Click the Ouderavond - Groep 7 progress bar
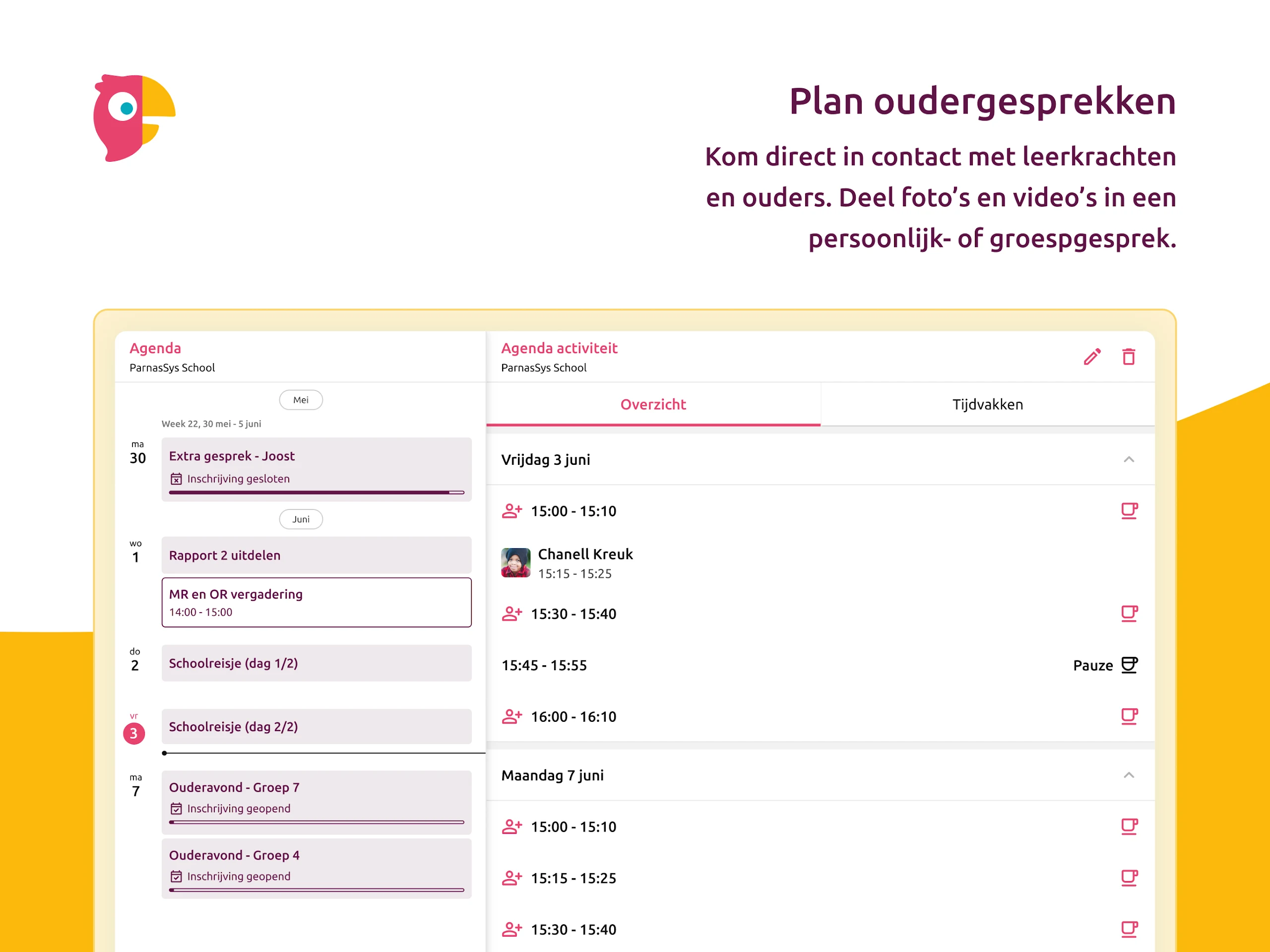1270x952 pixels. [317, 822]
